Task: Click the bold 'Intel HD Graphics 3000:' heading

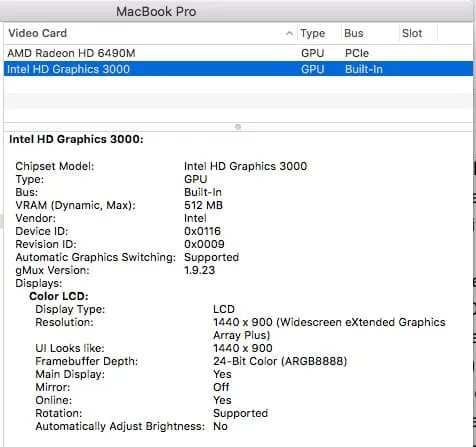Action: [76, 139]
